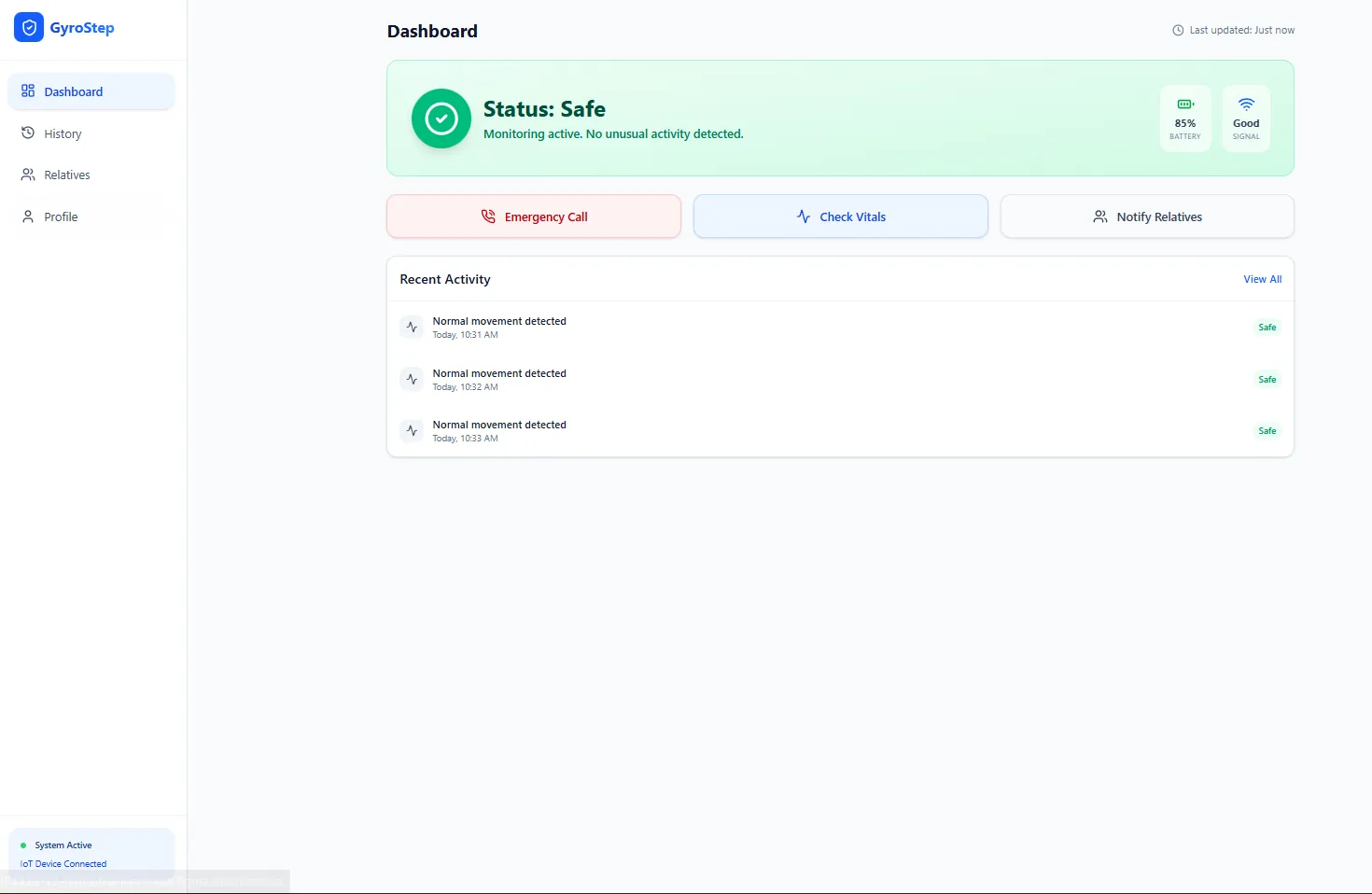The image size is (1372, 894).
Task: Click the Safe badge for 10:32 AM
Action: (1267, 380)
